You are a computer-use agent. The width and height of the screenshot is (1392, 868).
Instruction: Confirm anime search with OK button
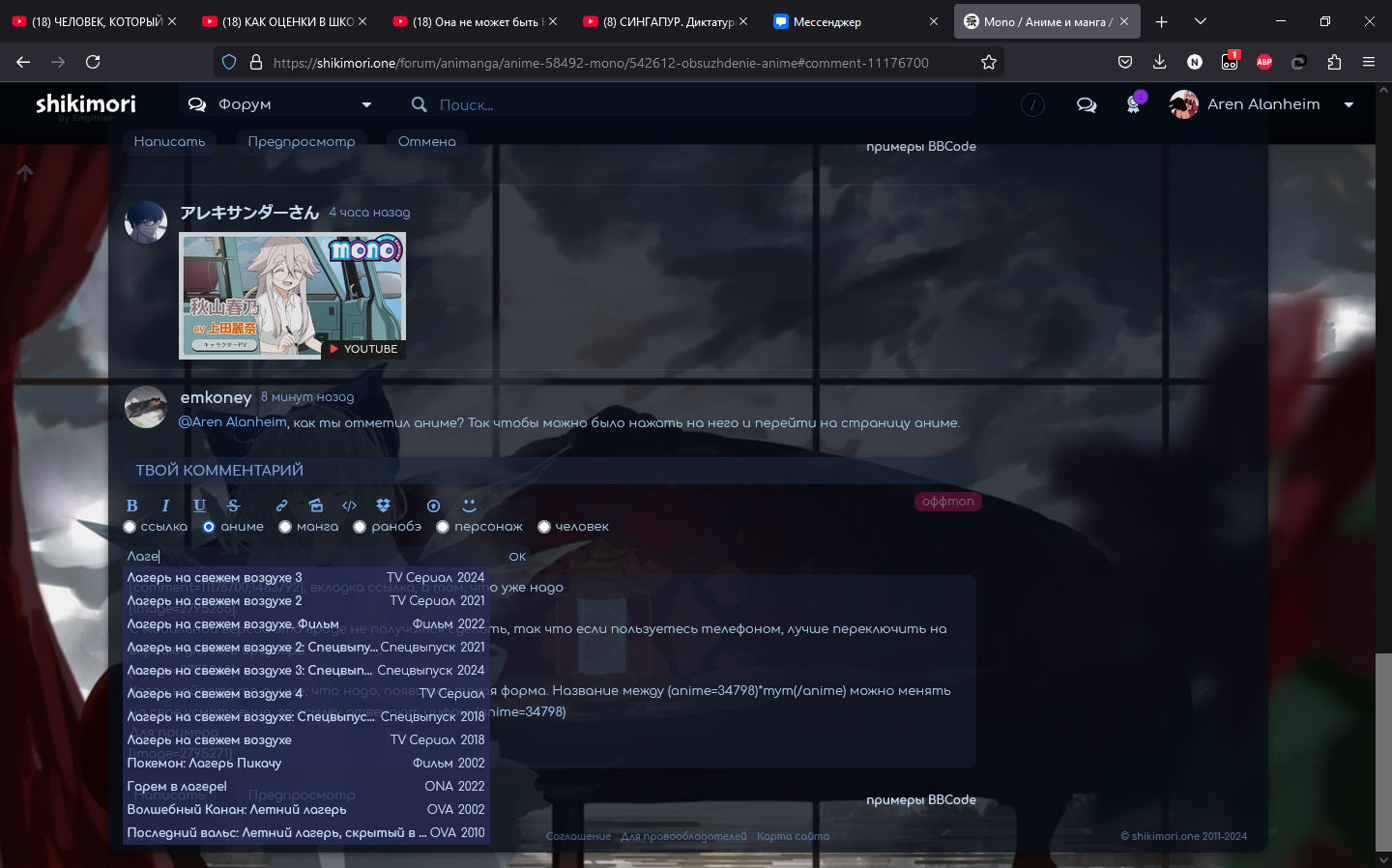517,557
